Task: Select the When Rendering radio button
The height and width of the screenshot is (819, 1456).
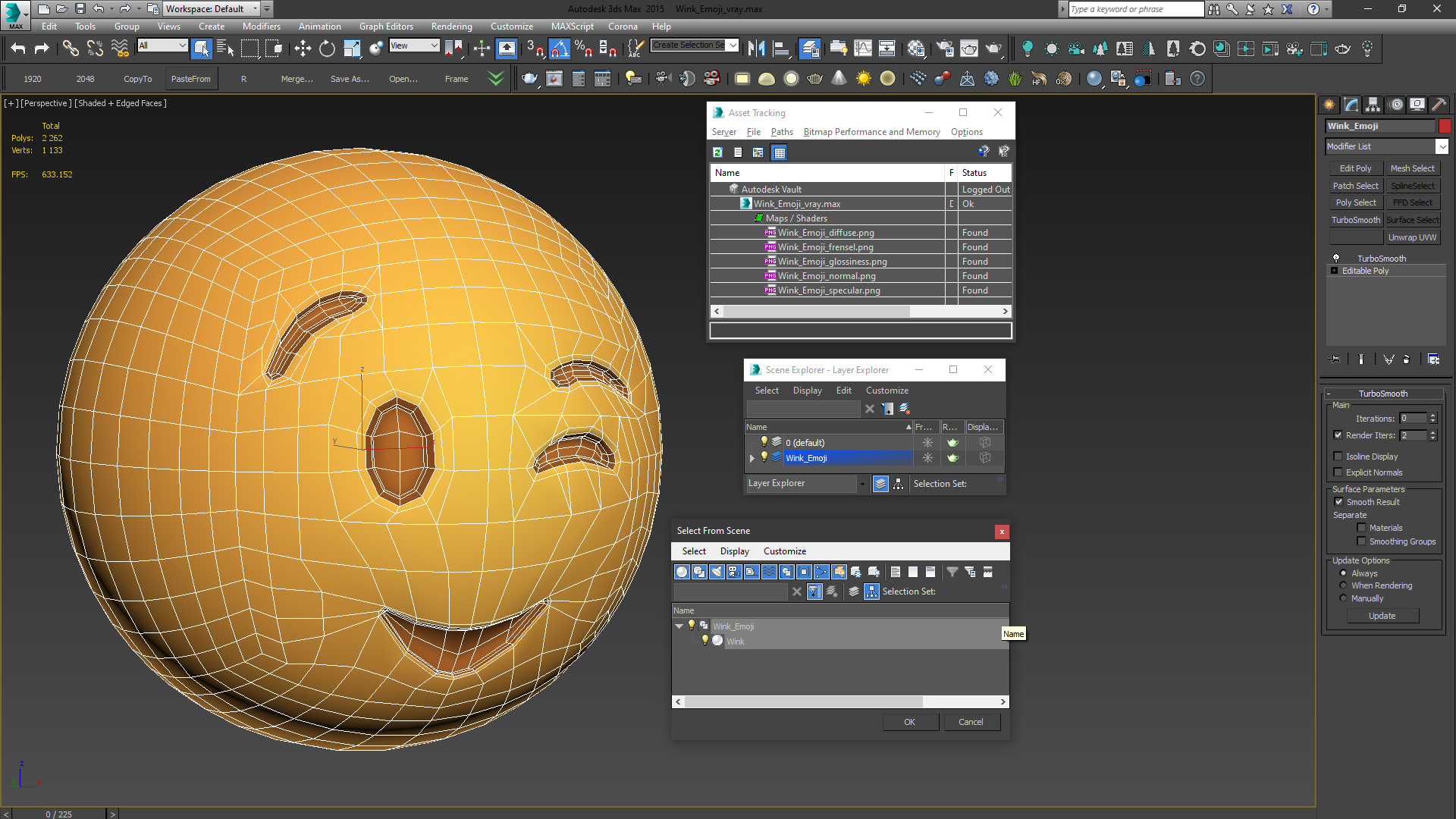Action: (1343, 585)
